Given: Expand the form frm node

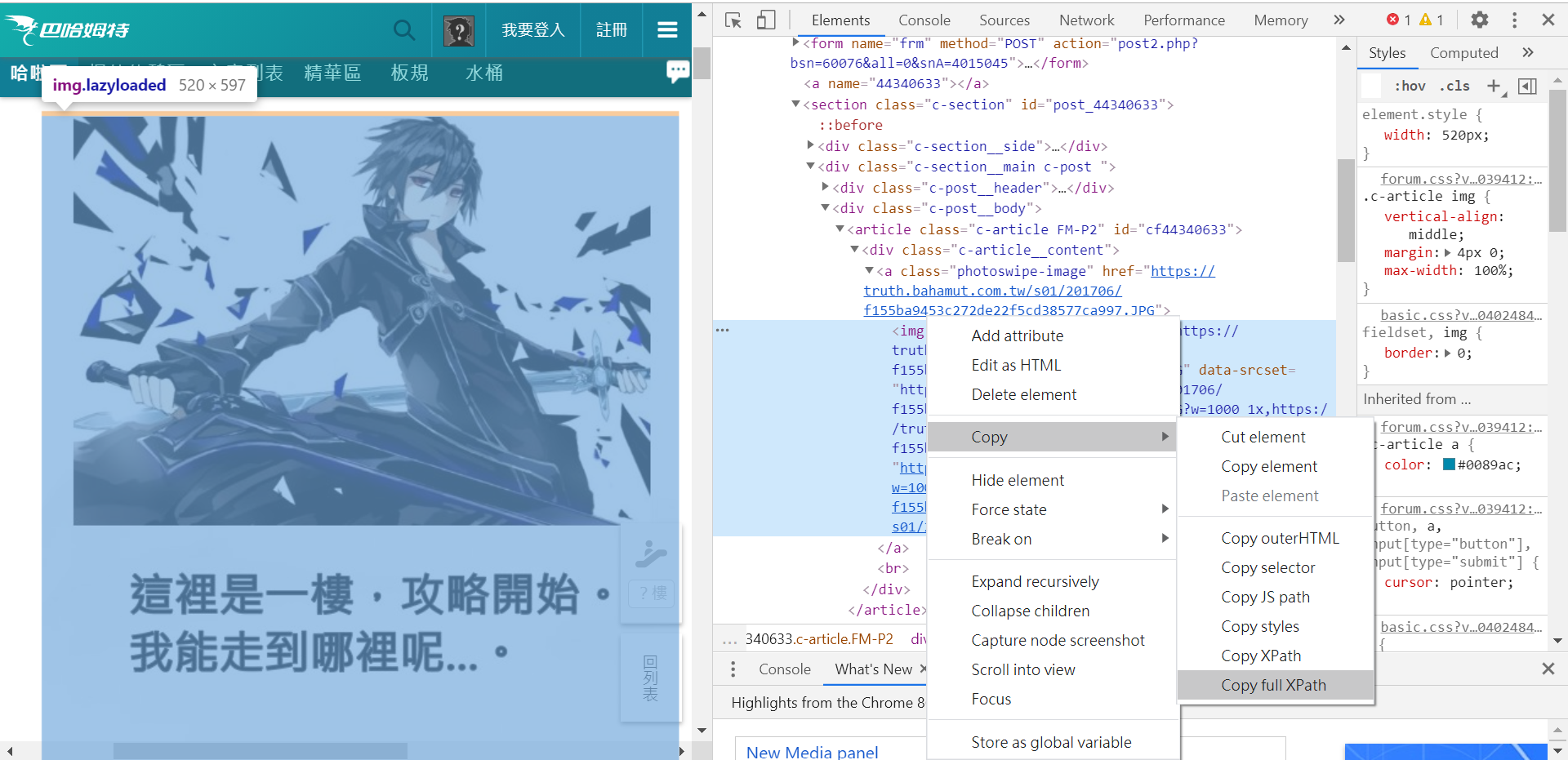Looking at the screenshot, I should point(795,42).
